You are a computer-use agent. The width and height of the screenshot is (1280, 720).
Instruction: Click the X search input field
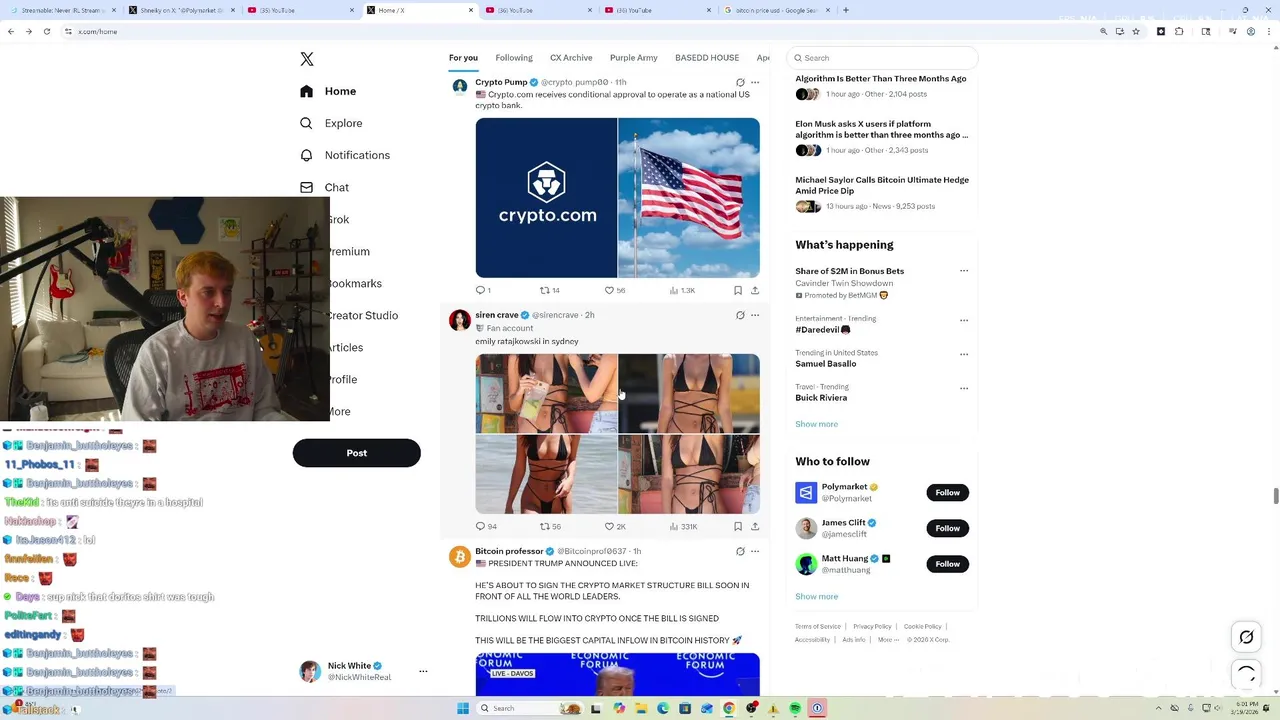click(x=882, y=58)
